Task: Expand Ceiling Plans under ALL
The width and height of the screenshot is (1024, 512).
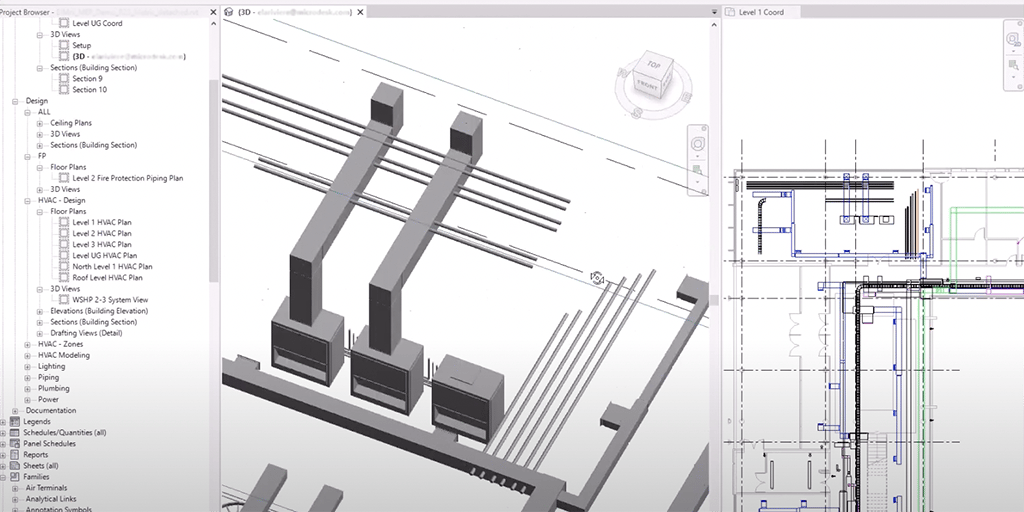Action: [x=39, y=123]
